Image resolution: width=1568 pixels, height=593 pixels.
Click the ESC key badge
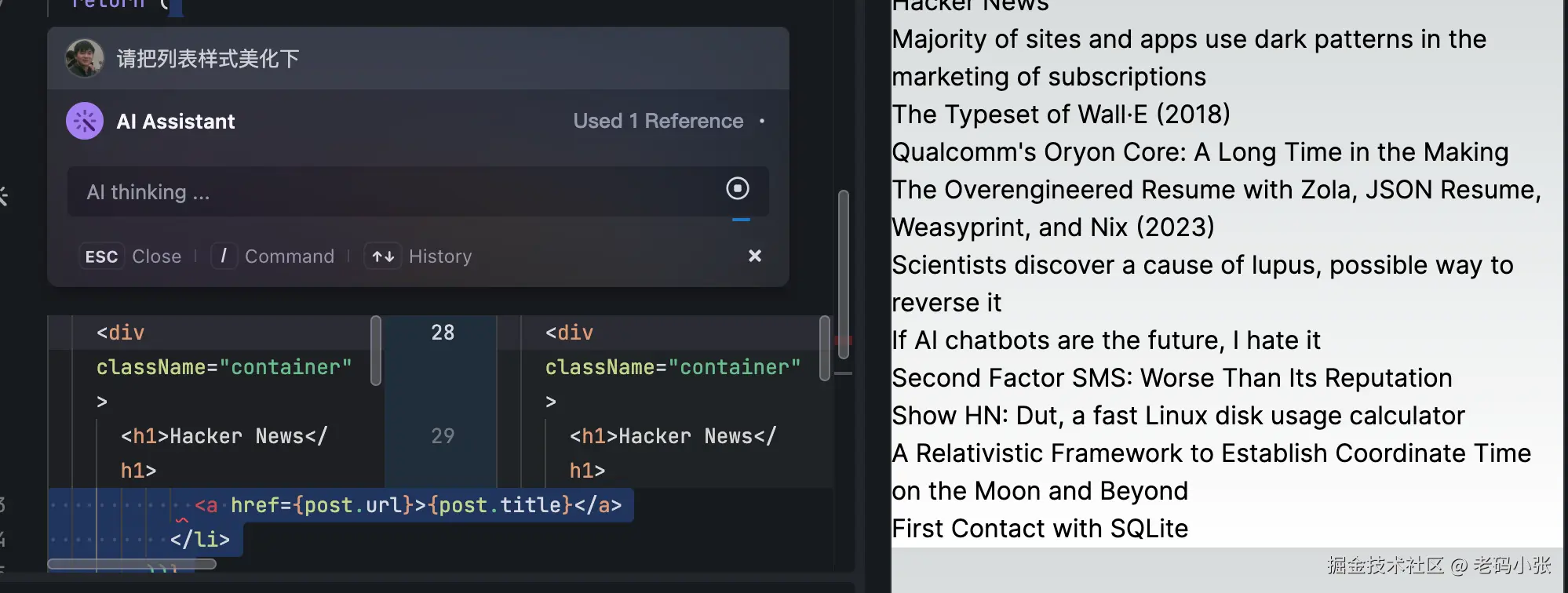pos(101,256)
